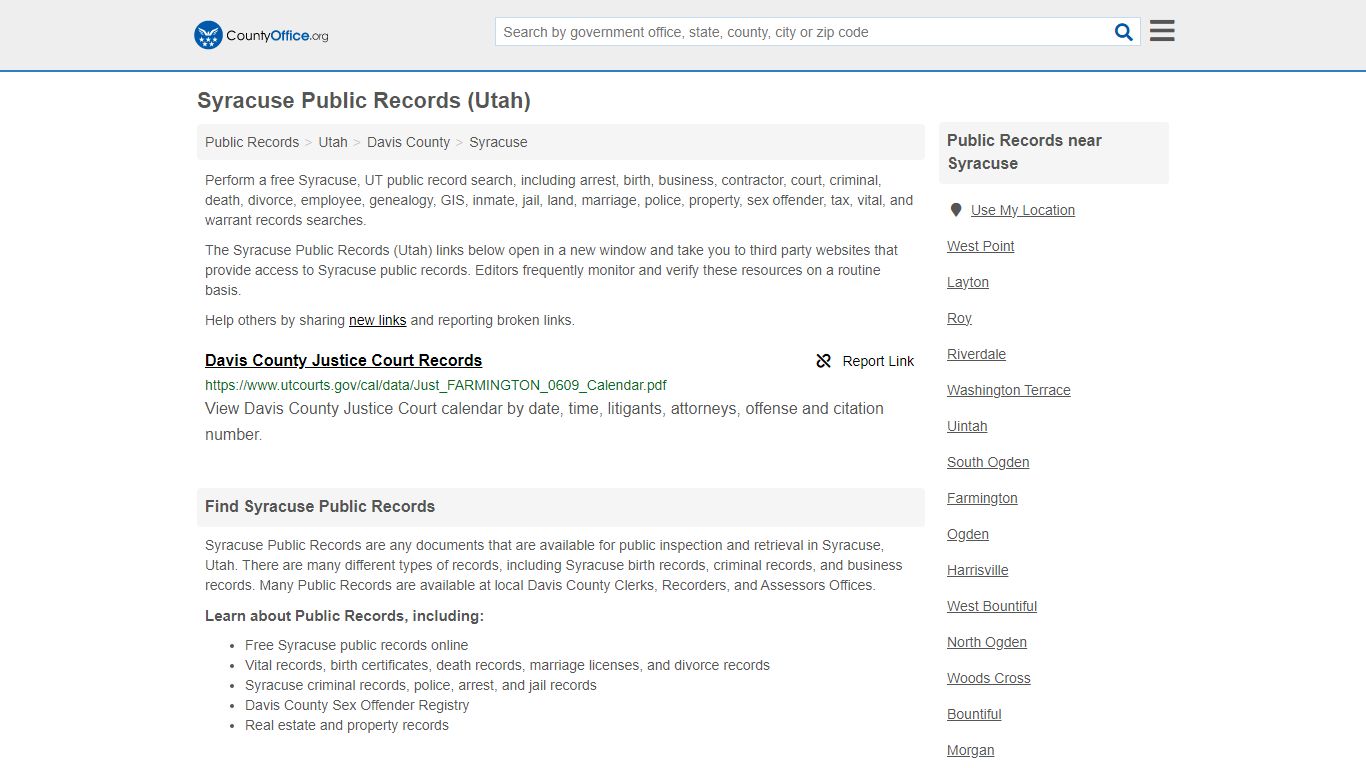Click the broken link report icon
The width and height of the screenshot is (1366, 768).
point(824,361)
